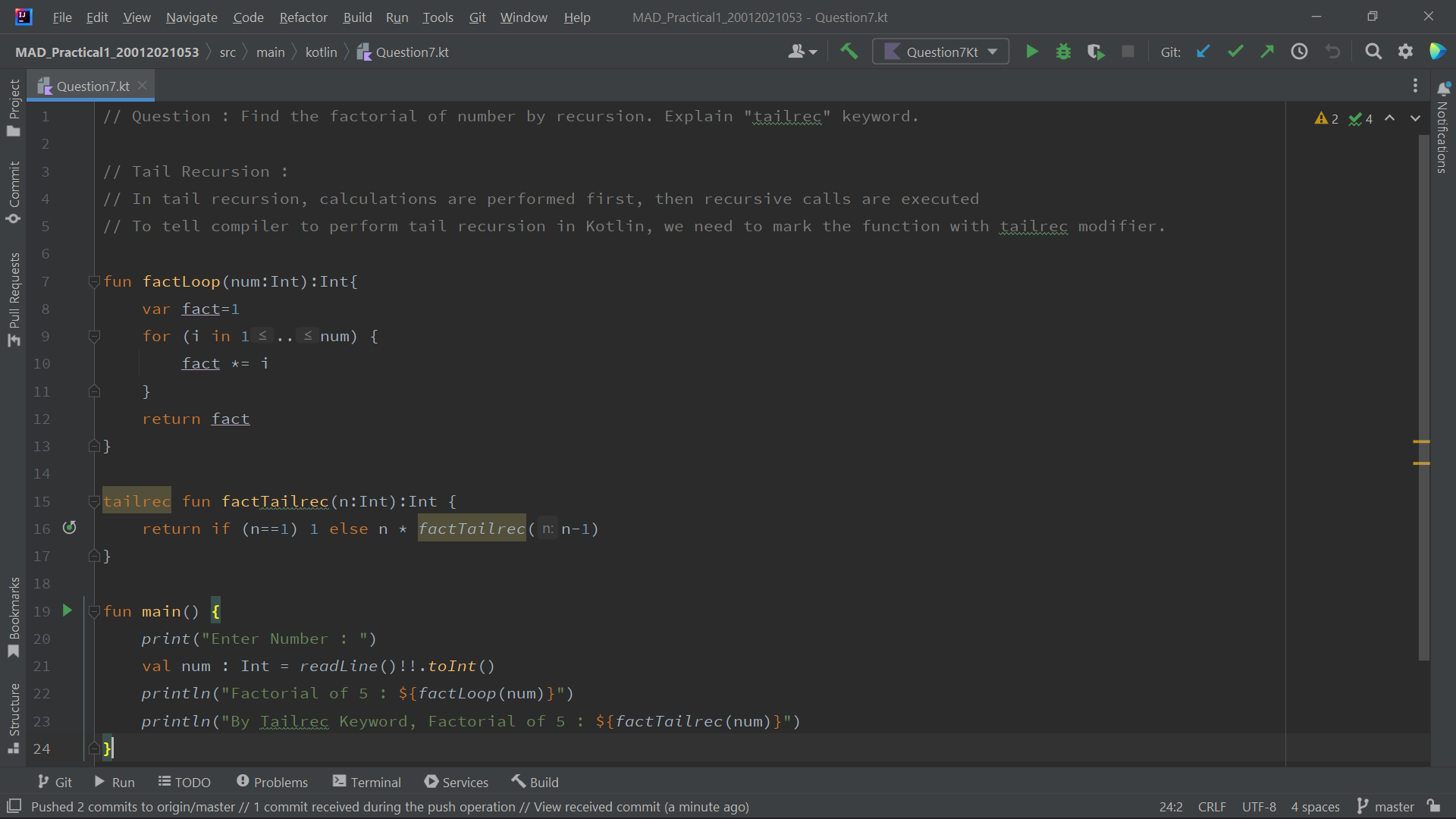The image size is (1456, 819).
Task: Run with Coverage using the shield icon
Action: 1096,52
